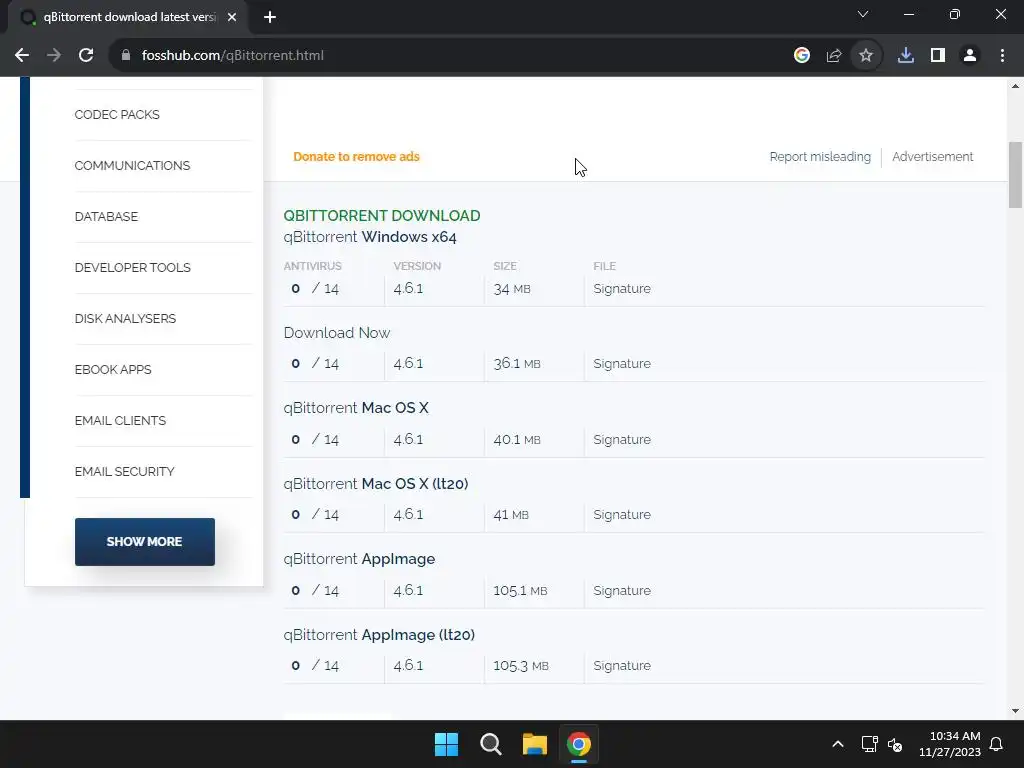Open EMAIL CLIENTS category
Screen dimensions: 1024x768
[120, 421]
